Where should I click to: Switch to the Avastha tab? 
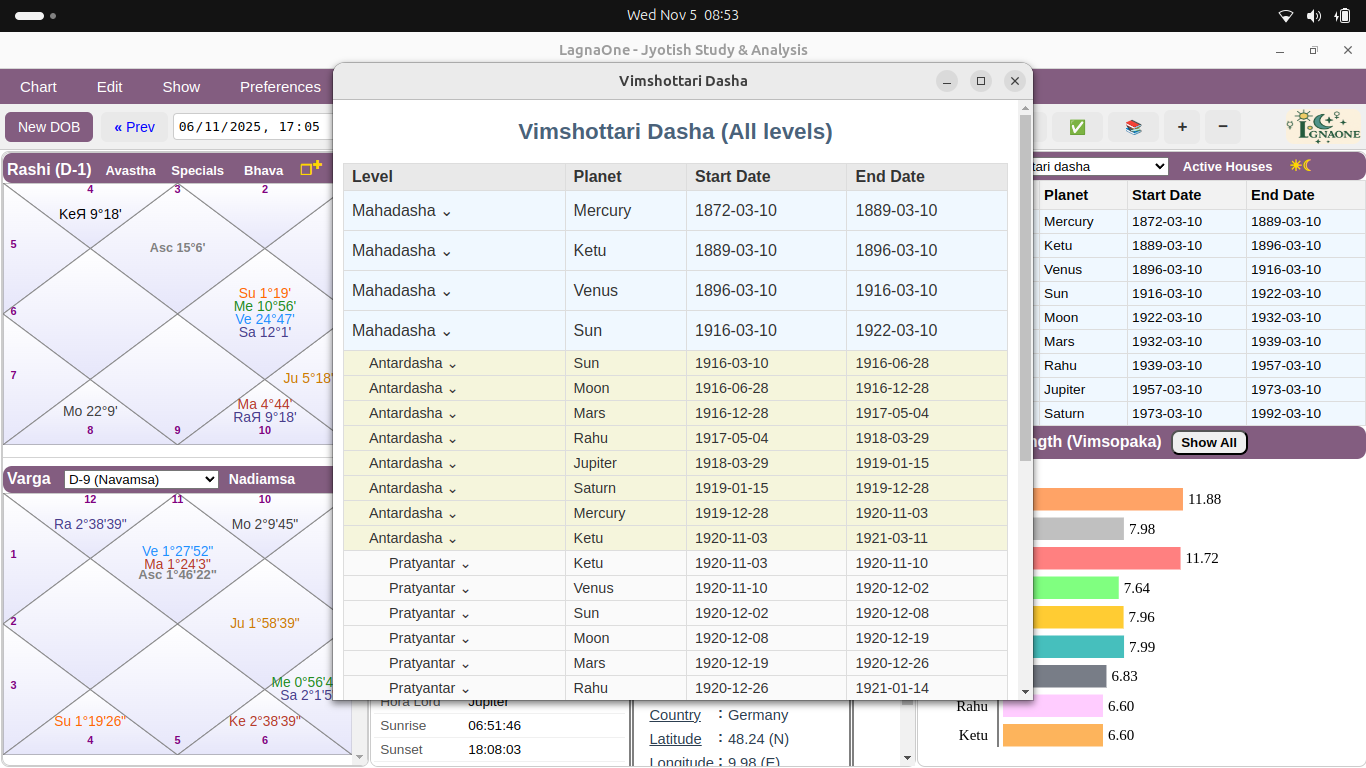tap(130, 170)
